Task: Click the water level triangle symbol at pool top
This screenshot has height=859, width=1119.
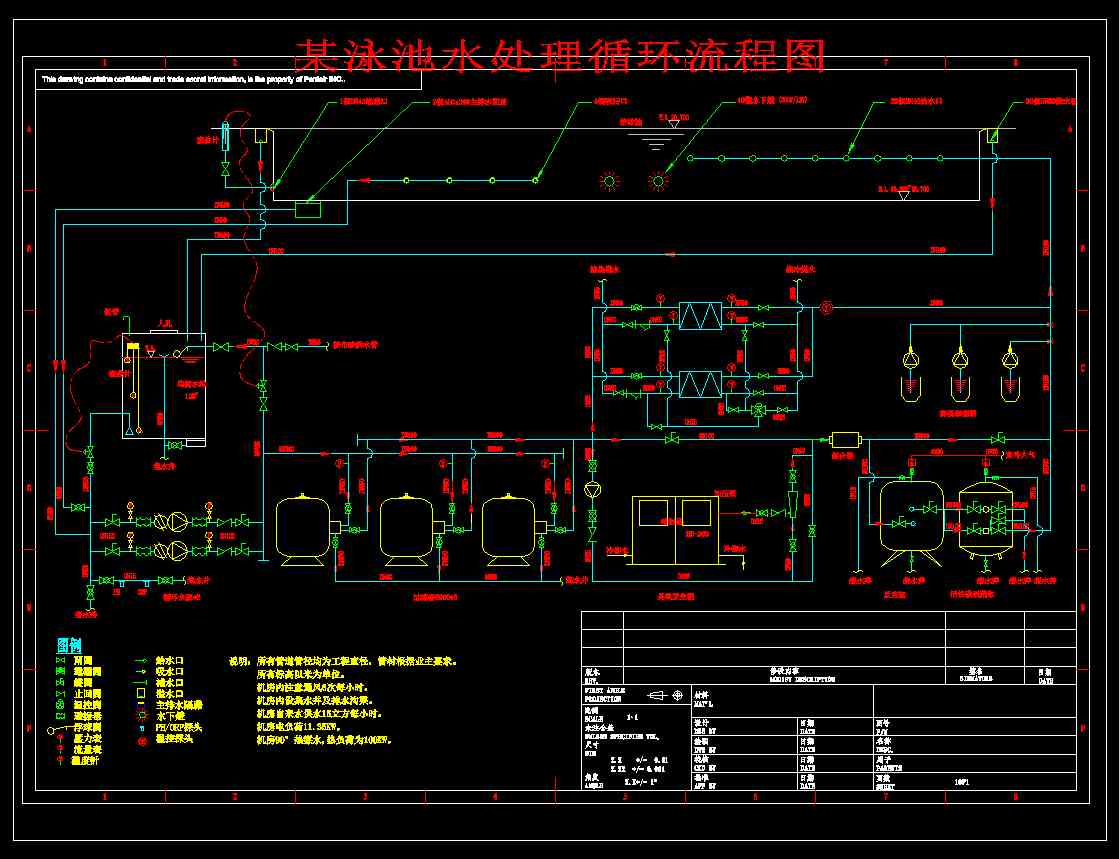Action: 674,124
